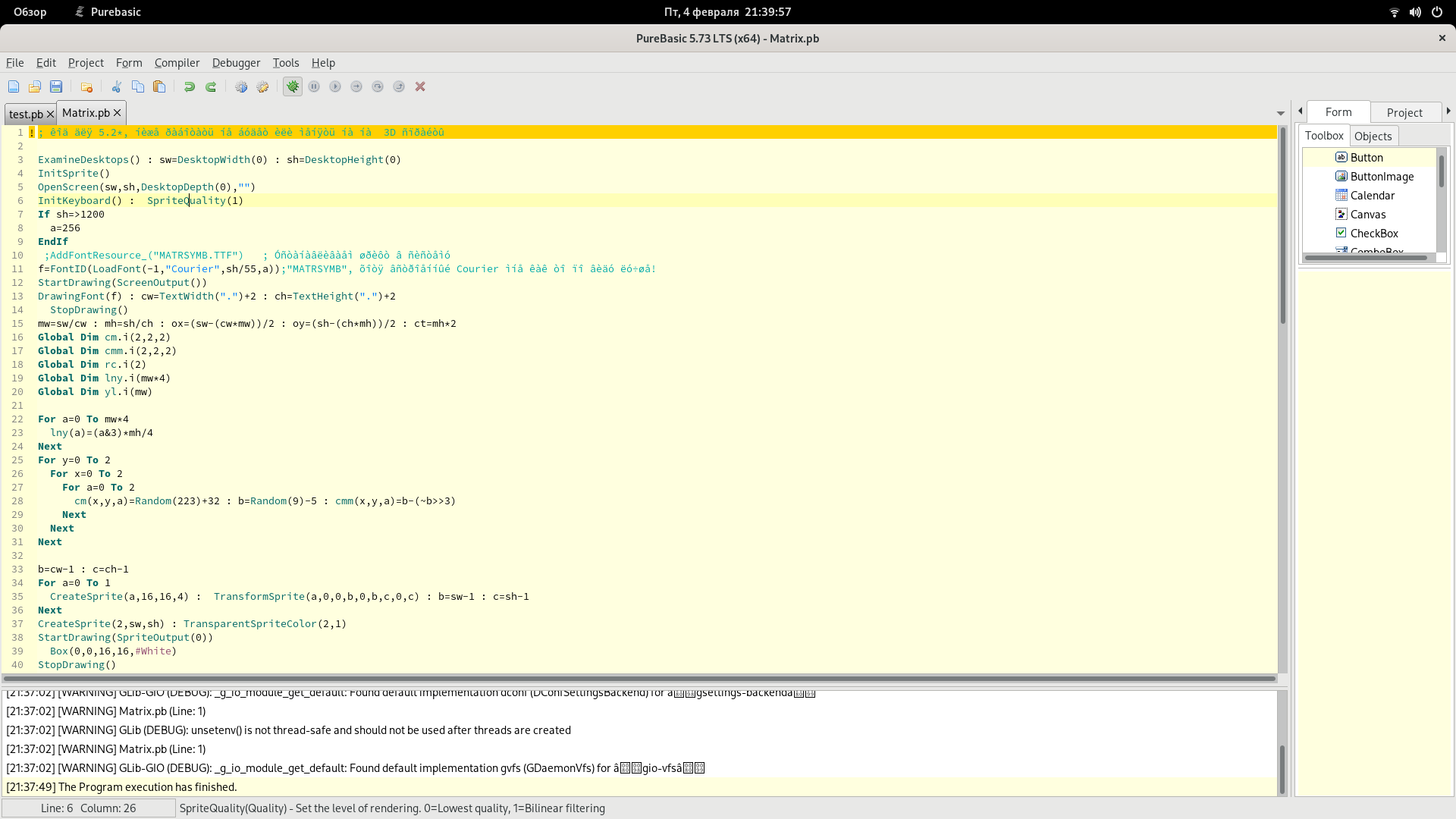This screenshot has width=1456, height=819.
Task: Click the code editor horizontal scrollbar
Action: [639, 679]
